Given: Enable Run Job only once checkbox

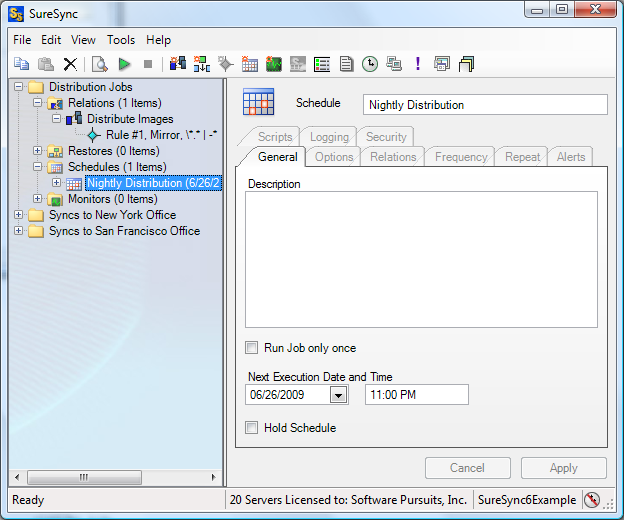Looking at the screenshot, I should pos(252,348).
